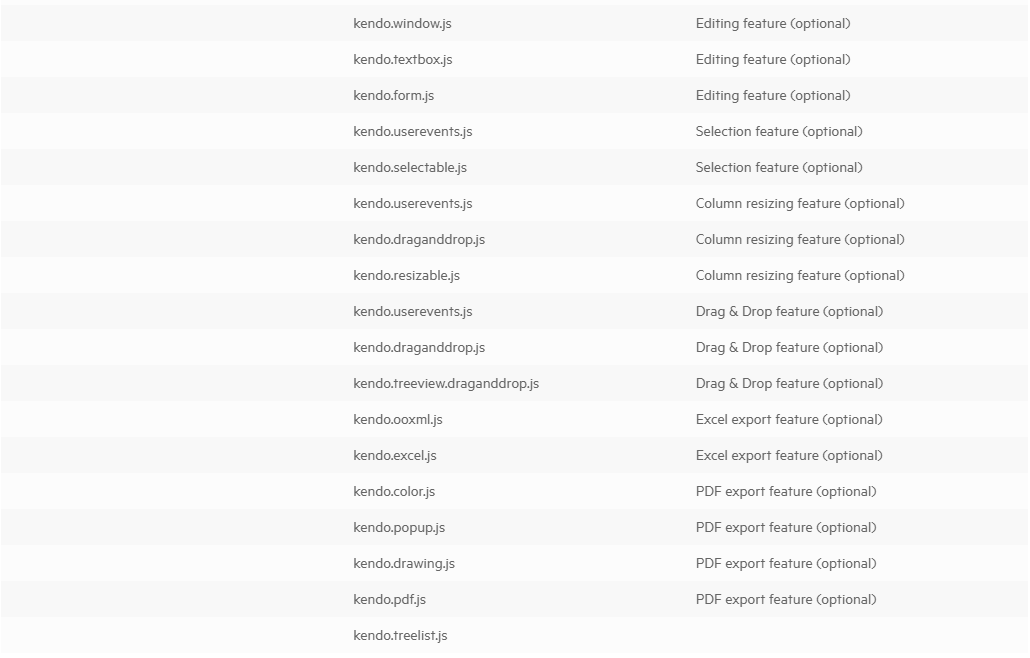The width and height of the screenshot is (1030, 658).
Task: Click kendo.resizable.js file name
Action: (x=407, y=276)
